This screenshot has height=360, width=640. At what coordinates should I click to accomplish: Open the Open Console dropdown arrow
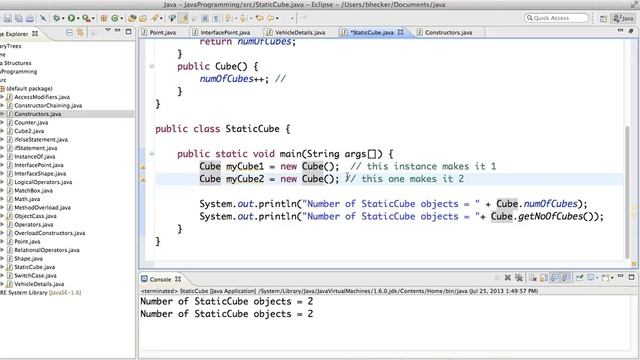[x=612, y=278]
